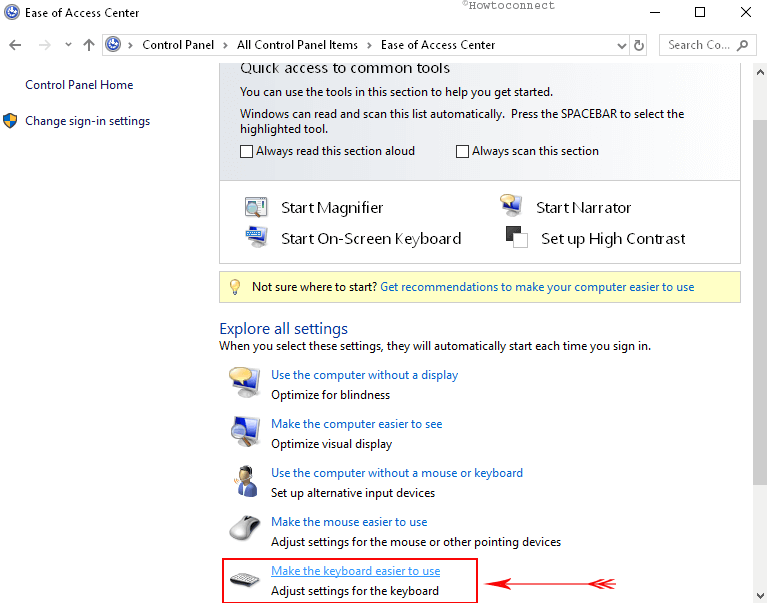Click the Narrator speech bubble icon
The height and width of the screenshot is (603, 767).
pos(511,205)
